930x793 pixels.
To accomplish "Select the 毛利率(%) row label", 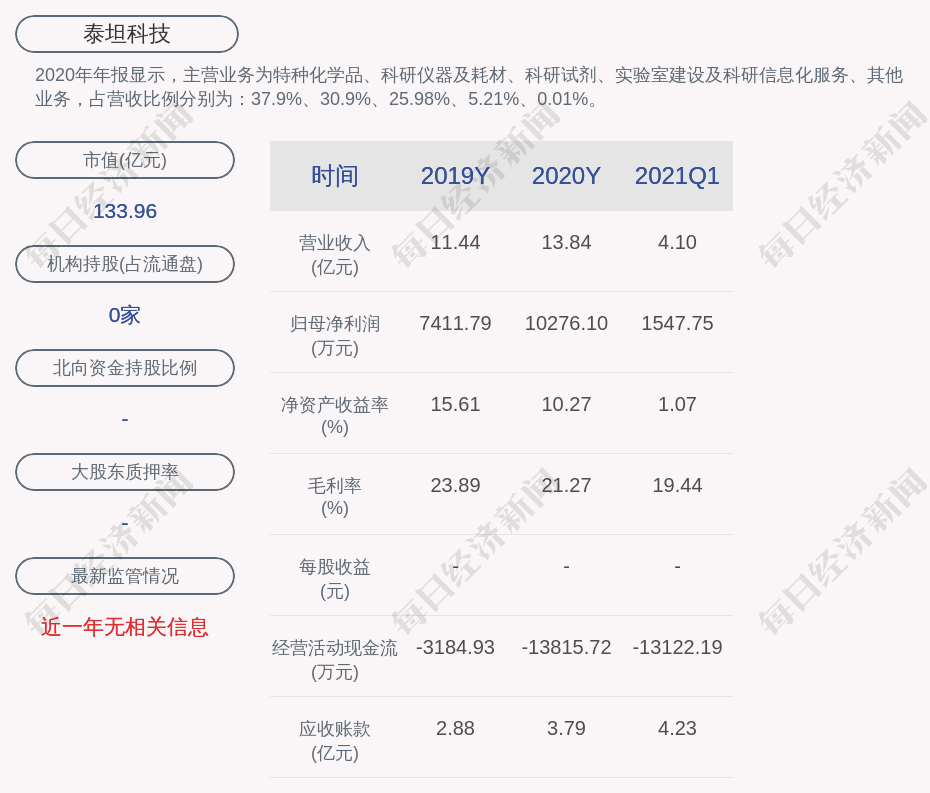I will pos(334,497).
